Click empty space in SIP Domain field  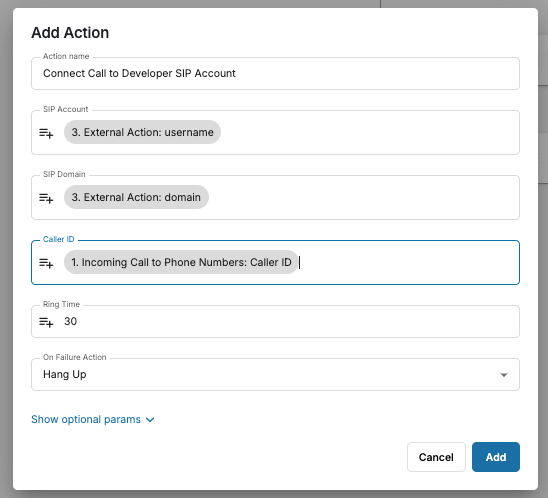(363, 197)
